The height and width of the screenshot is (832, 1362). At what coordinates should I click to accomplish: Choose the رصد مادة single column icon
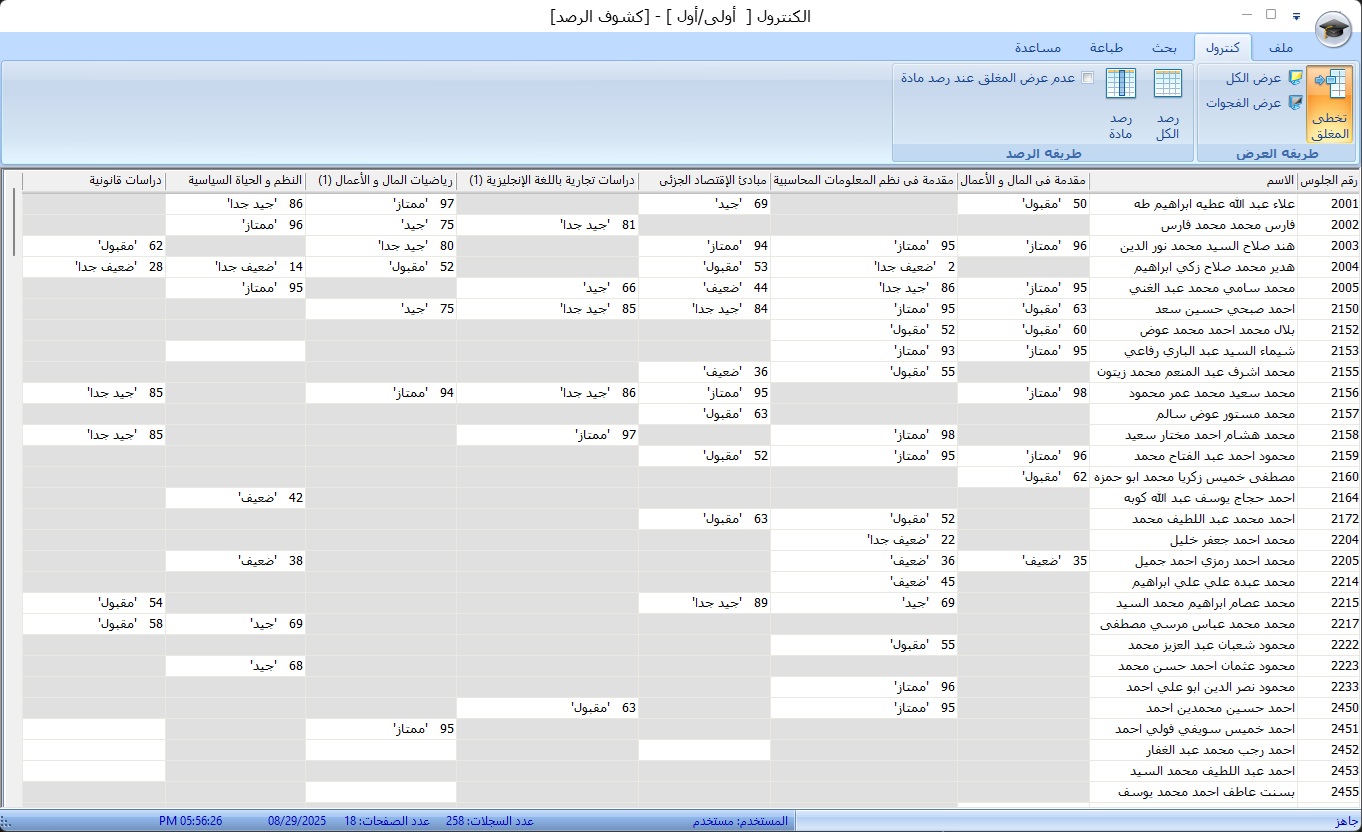(1120, 84)
